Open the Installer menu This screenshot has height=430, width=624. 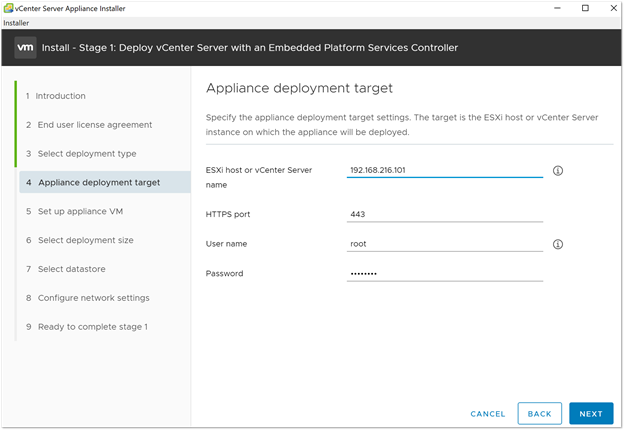17,22
